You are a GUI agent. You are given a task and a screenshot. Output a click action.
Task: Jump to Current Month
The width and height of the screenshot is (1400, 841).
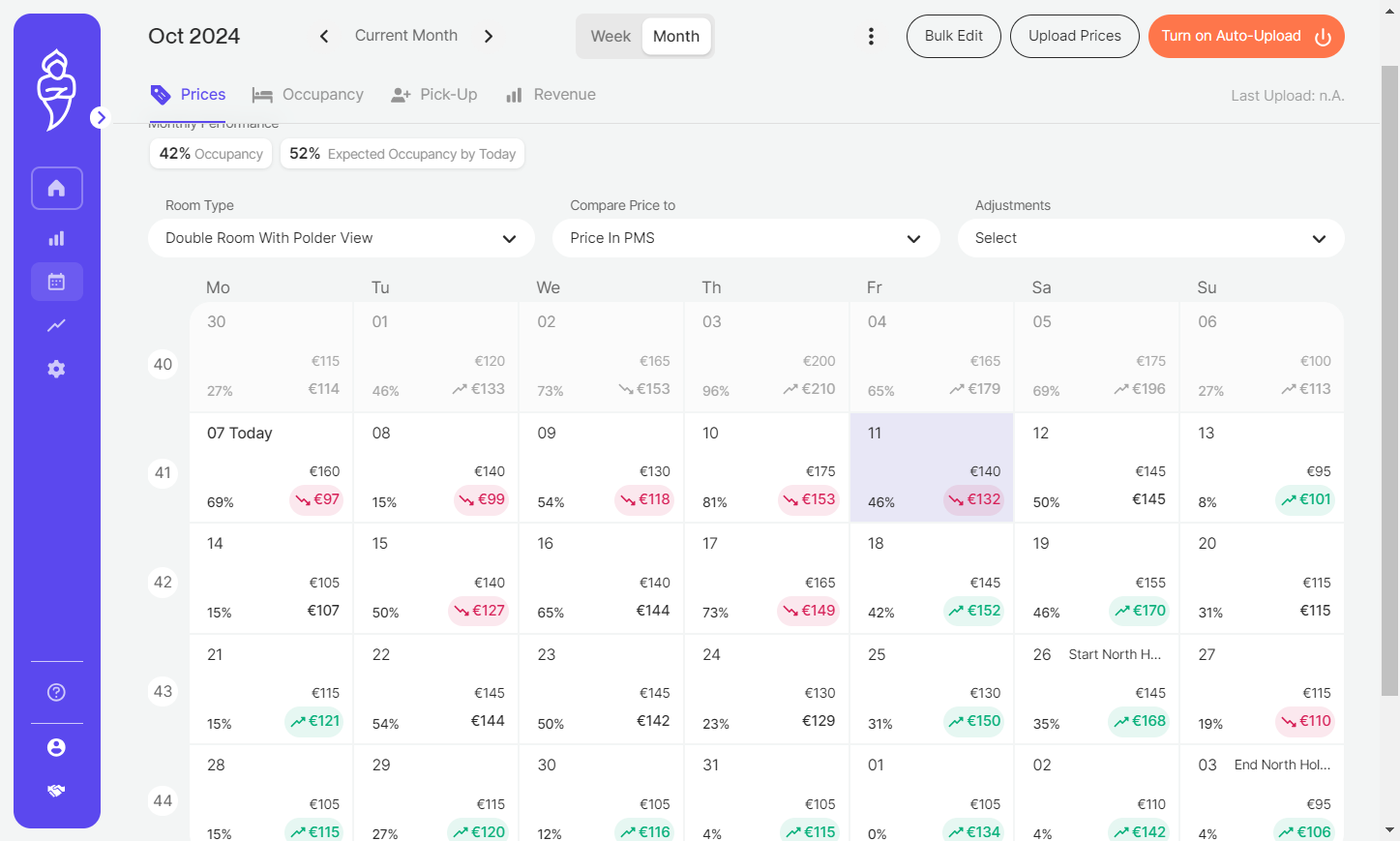[x=406, y=36]
